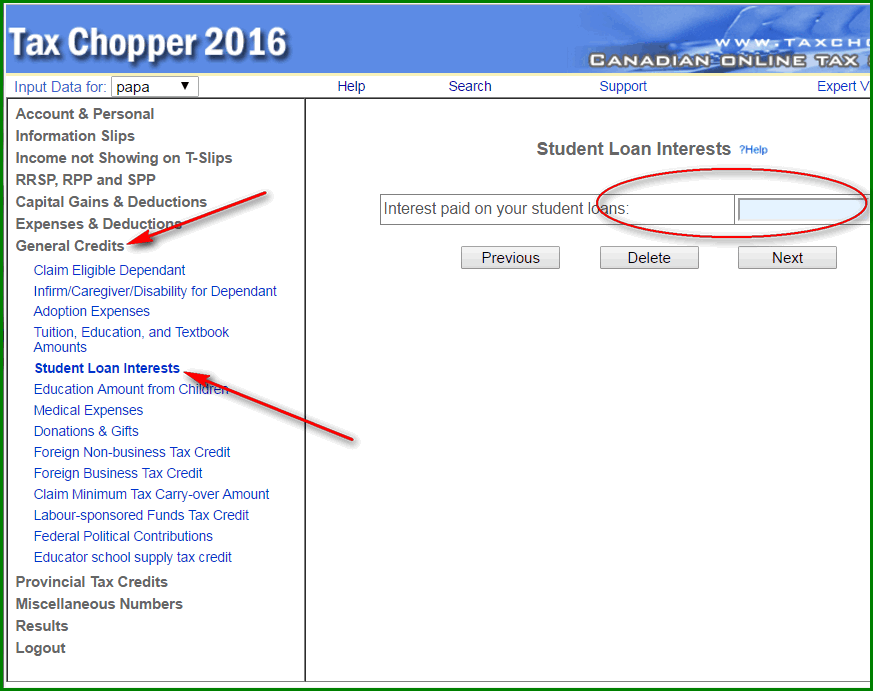Expand Expenses & Deductions section
The height and width of the screenshot is (694, 873).
tap(99, 224)
